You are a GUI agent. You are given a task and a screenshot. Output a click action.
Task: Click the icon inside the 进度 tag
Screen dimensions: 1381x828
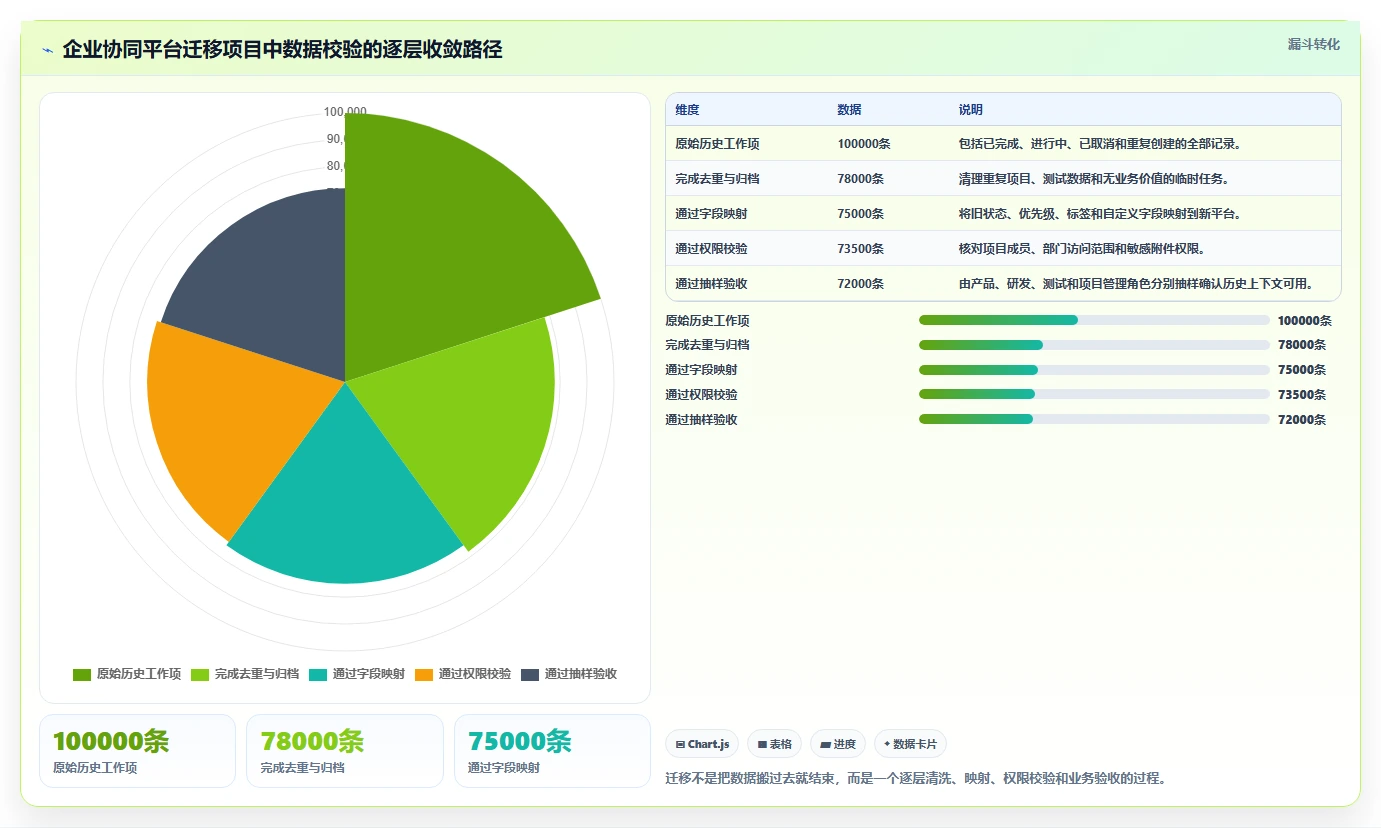tap(825, 745)
